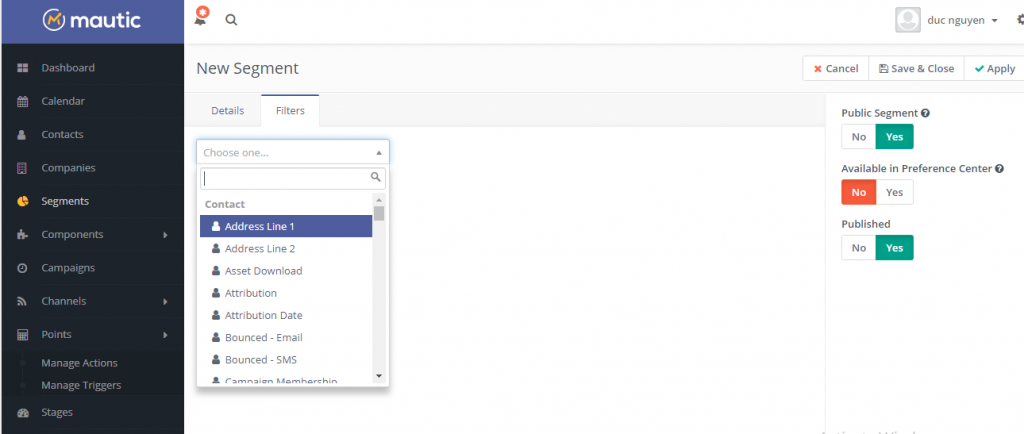Select the Campaigns clock icon

pyautogui.click(x=22, y=268)
